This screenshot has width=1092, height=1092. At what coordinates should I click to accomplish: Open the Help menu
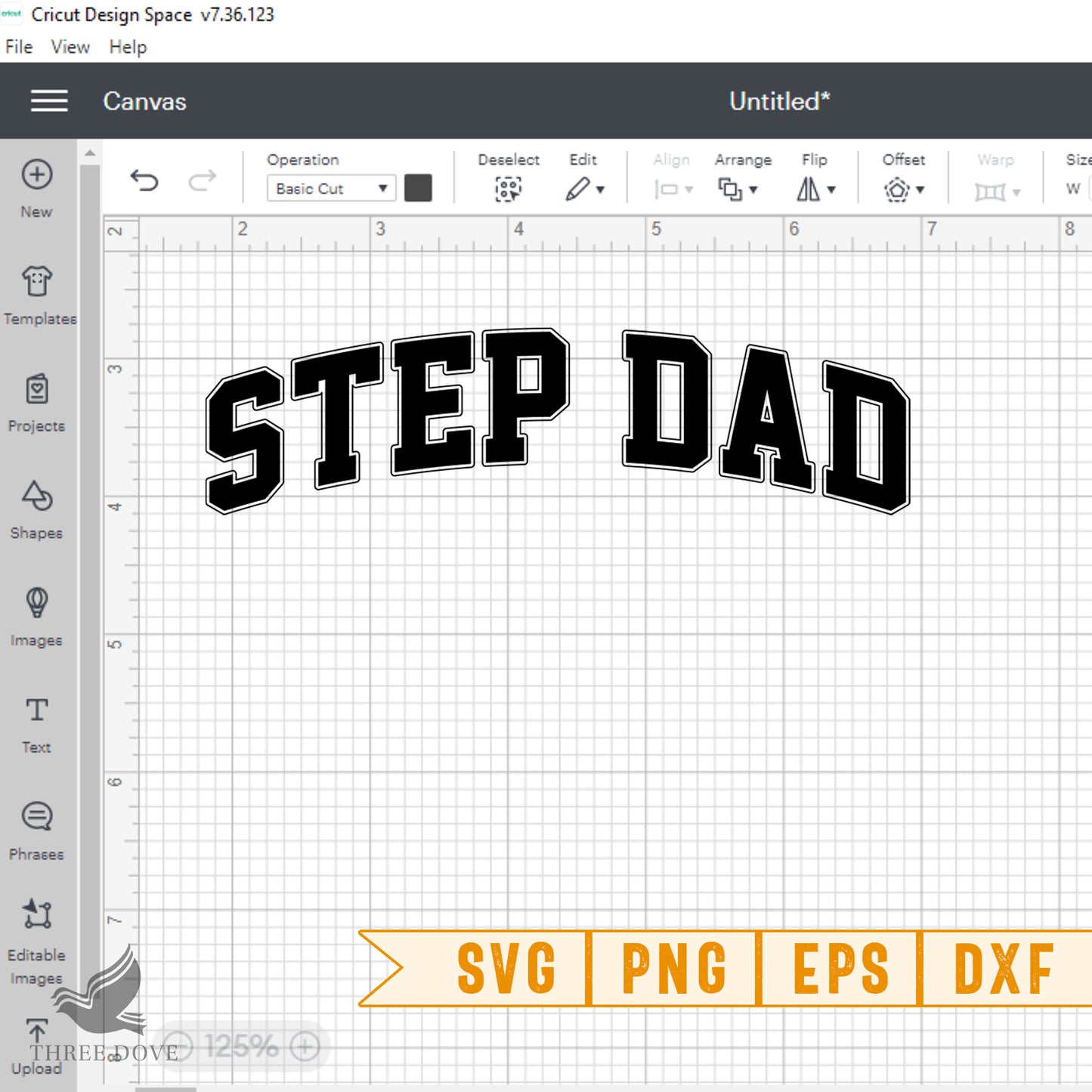(x=128, y=47)
